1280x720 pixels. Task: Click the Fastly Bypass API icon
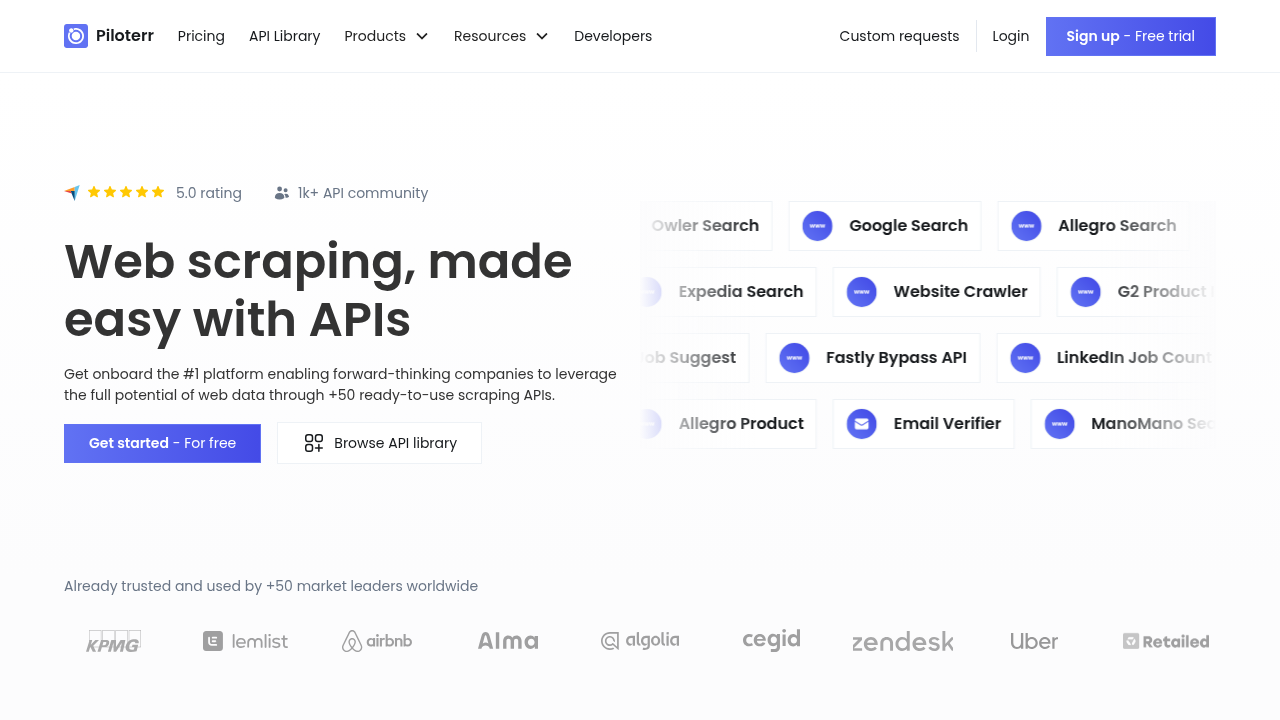(x=794, y=358)
